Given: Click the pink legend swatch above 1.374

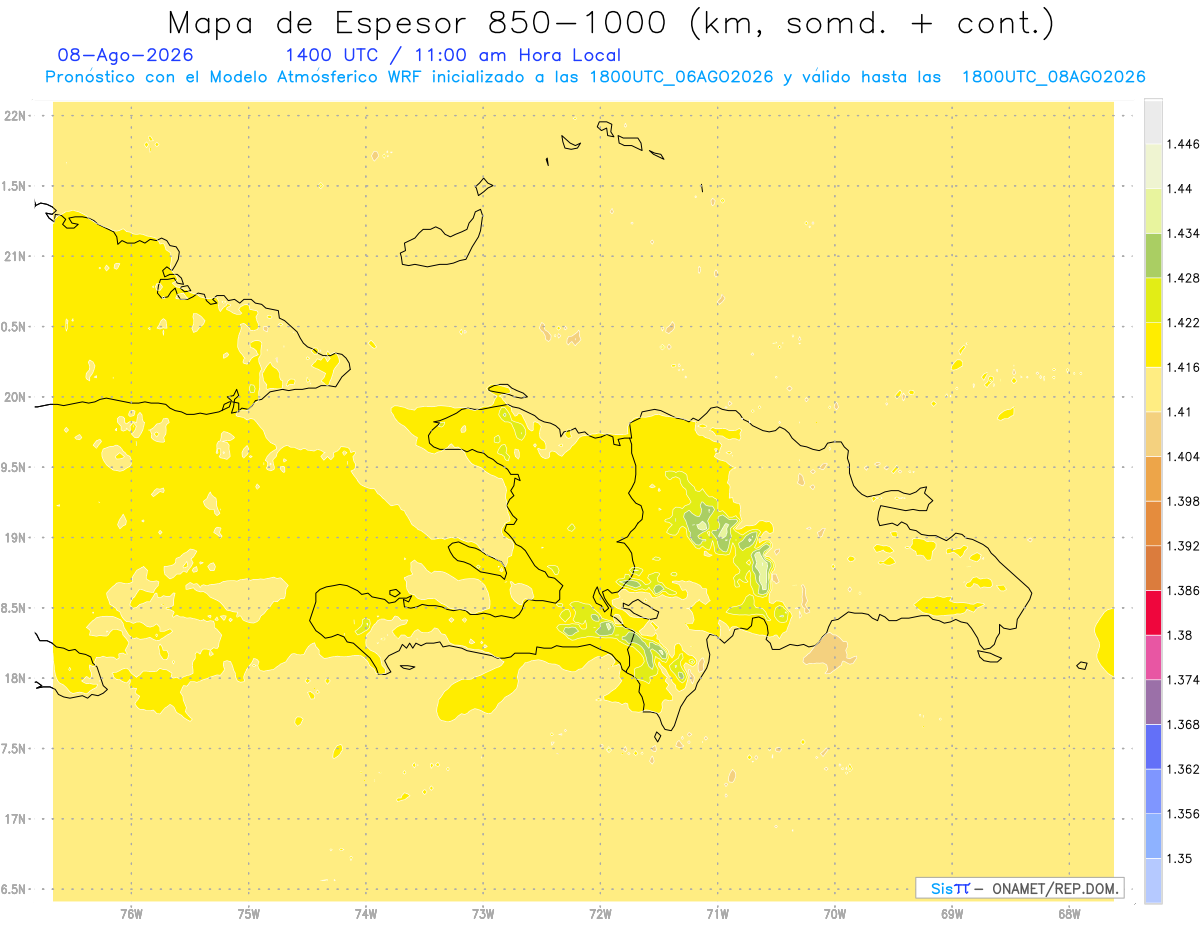Looking at the screenshot, I should 1153,657.
